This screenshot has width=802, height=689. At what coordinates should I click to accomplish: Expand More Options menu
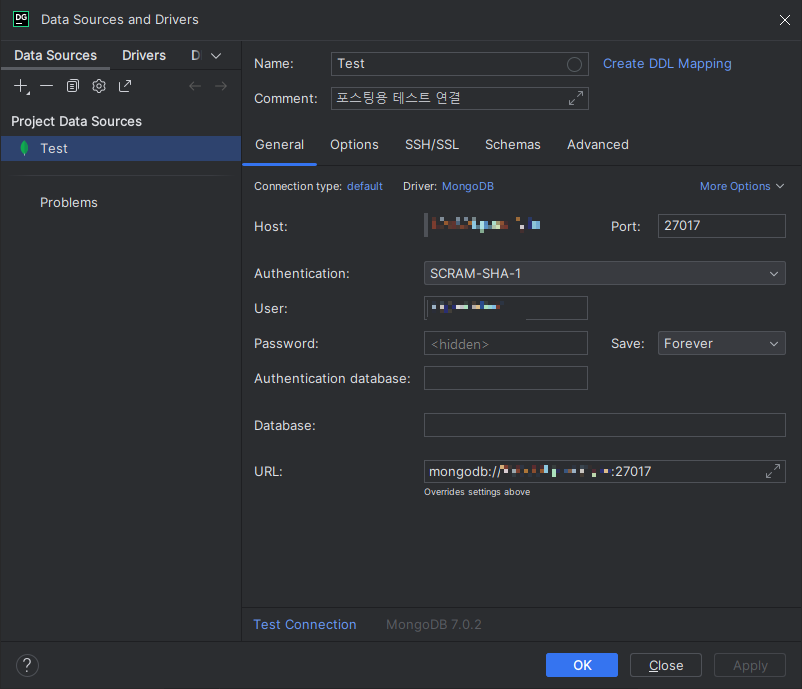click(x=742, y=186)
